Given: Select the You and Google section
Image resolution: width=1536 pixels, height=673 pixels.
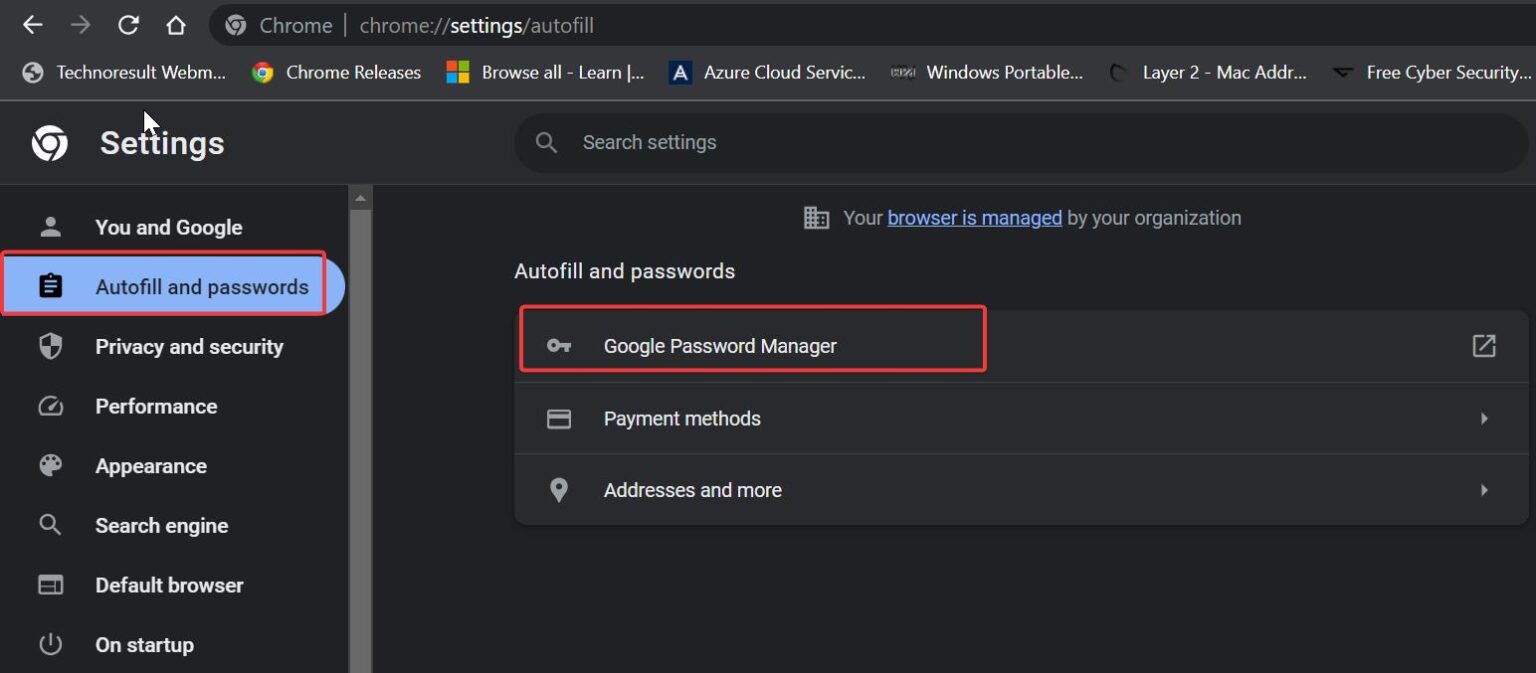Looking at the screenshot, I should tap(168, 227).
